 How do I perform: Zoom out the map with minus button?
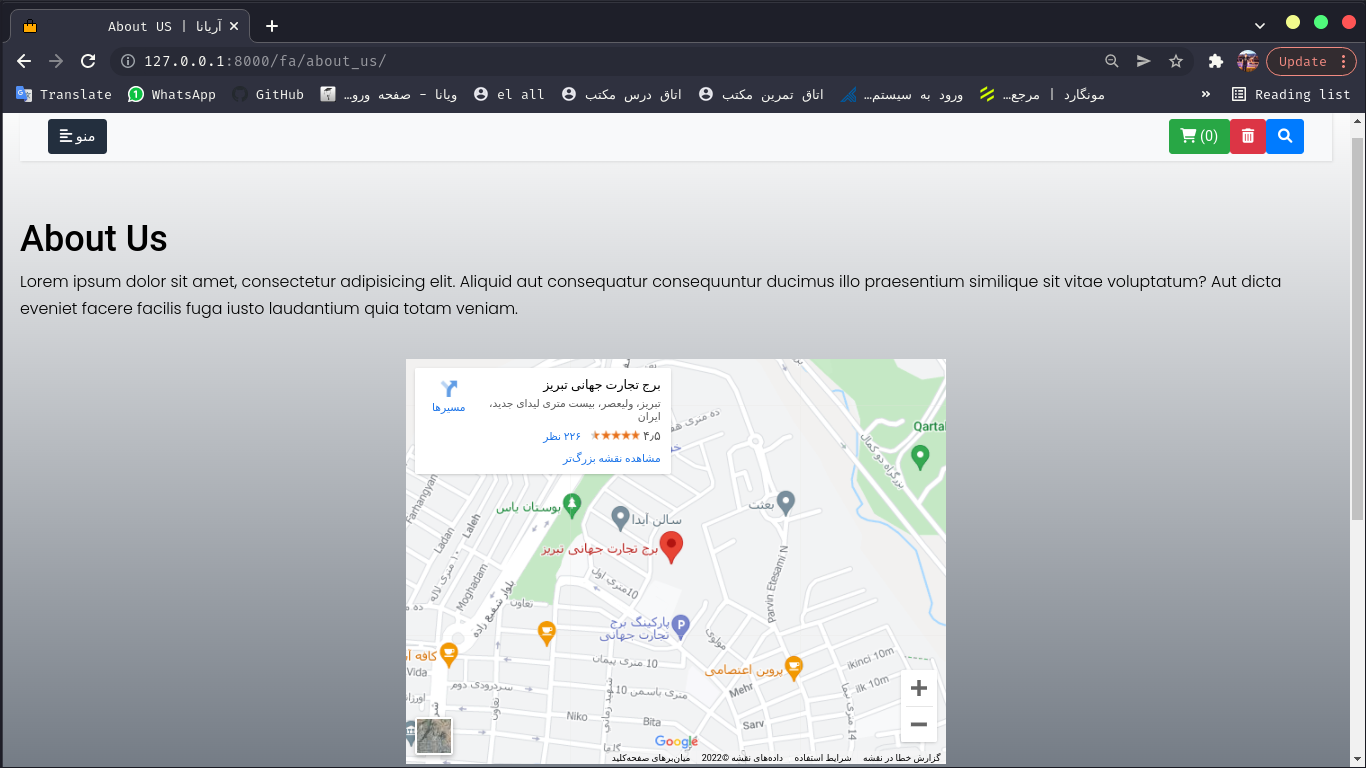point(919,724)
